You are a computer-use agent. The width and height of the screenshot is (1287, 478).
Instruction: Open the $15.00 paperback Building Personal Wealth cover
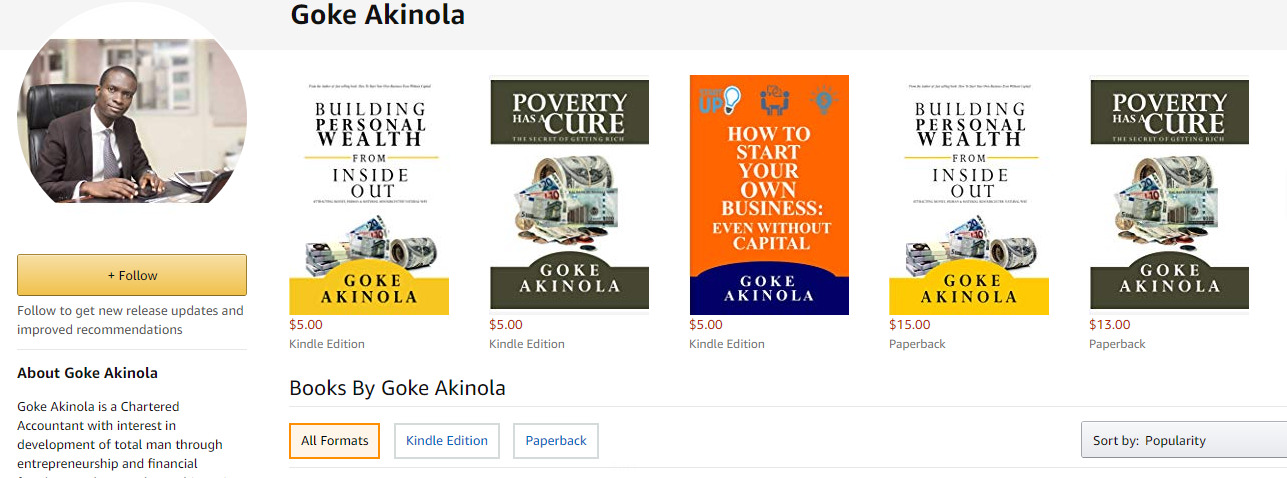pos(969,195)
